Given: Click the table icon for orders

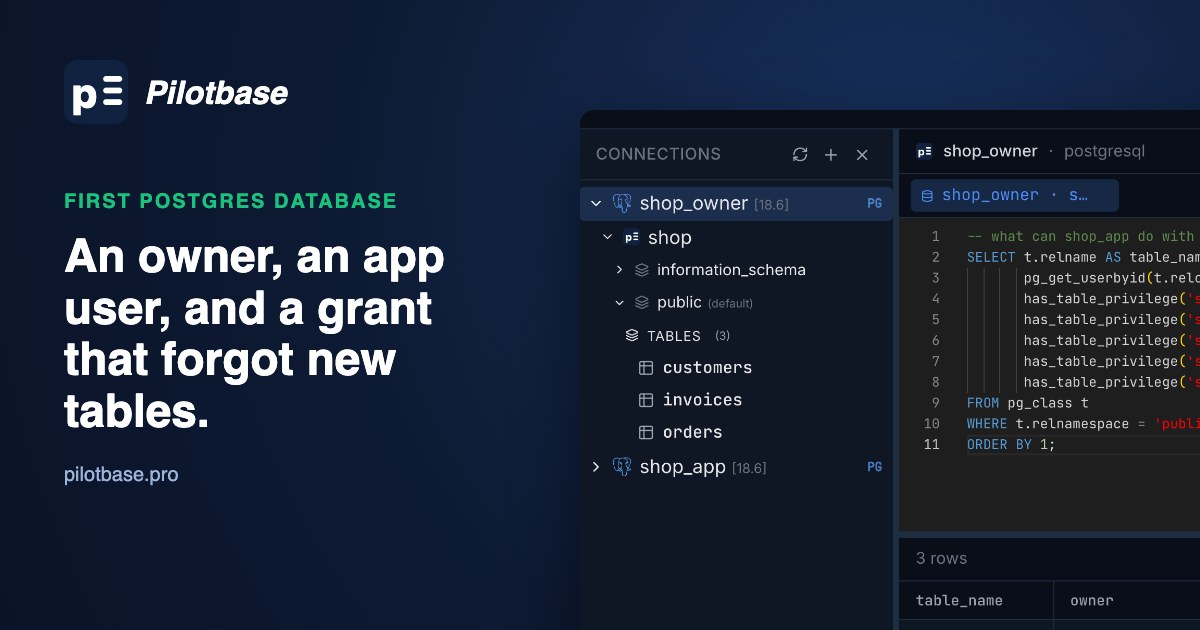Looking at the screenshot, I should [x=646, y=432].
